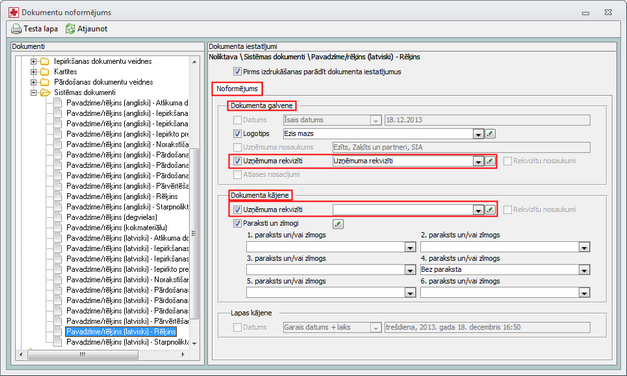Click the Testa lapa printer icon
The image size is (627, 376).
pyautogui.click(x=16, y=29)
